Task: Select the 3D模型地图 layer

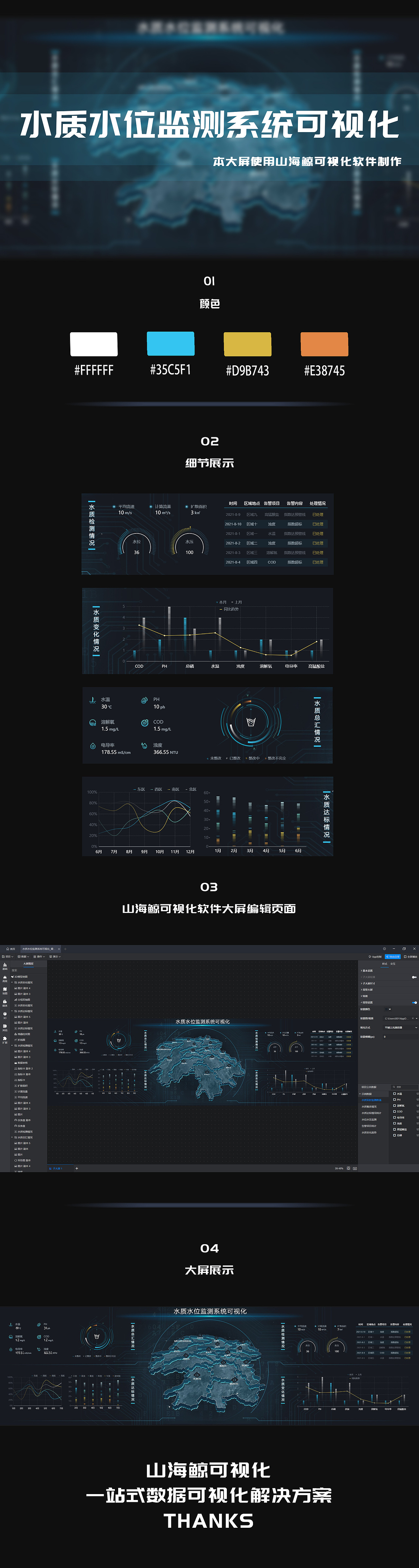Action: [x=20, y=977]
